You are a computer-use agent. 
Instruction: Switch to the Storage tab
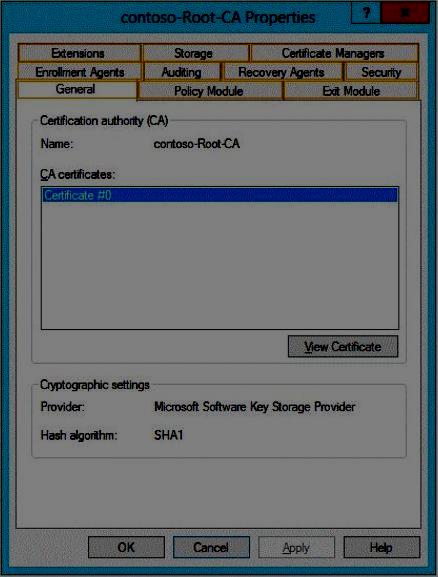click(x=195, y=53)
